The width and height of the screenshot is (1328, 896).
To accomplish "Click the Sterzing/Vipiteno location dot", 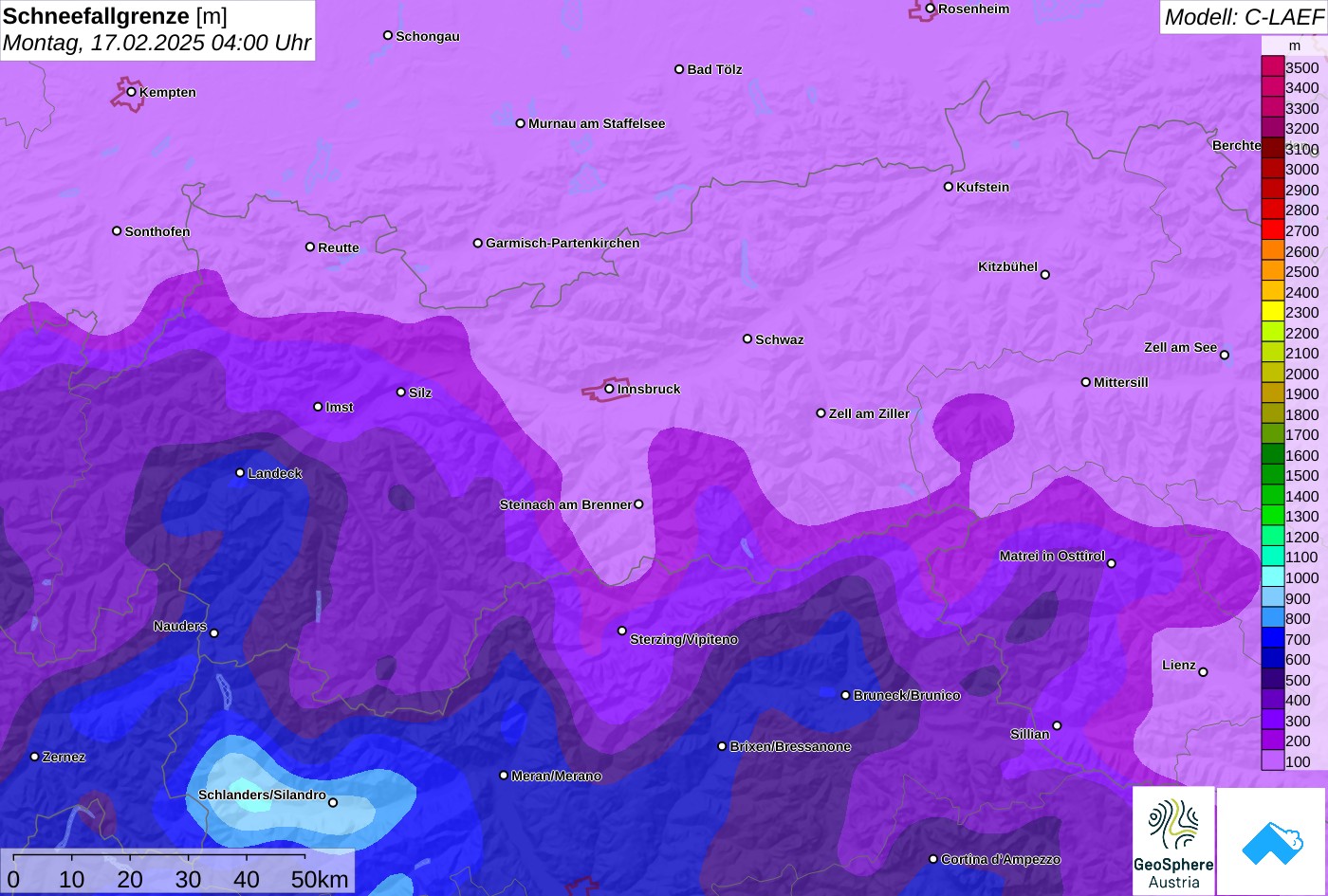I will 622,631.
